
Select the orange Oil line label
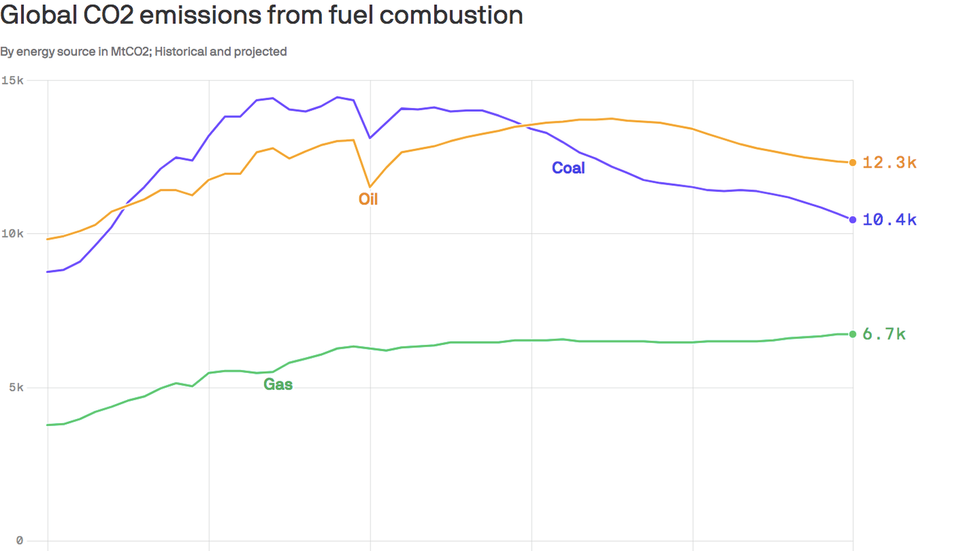click(x=368, y=199)
